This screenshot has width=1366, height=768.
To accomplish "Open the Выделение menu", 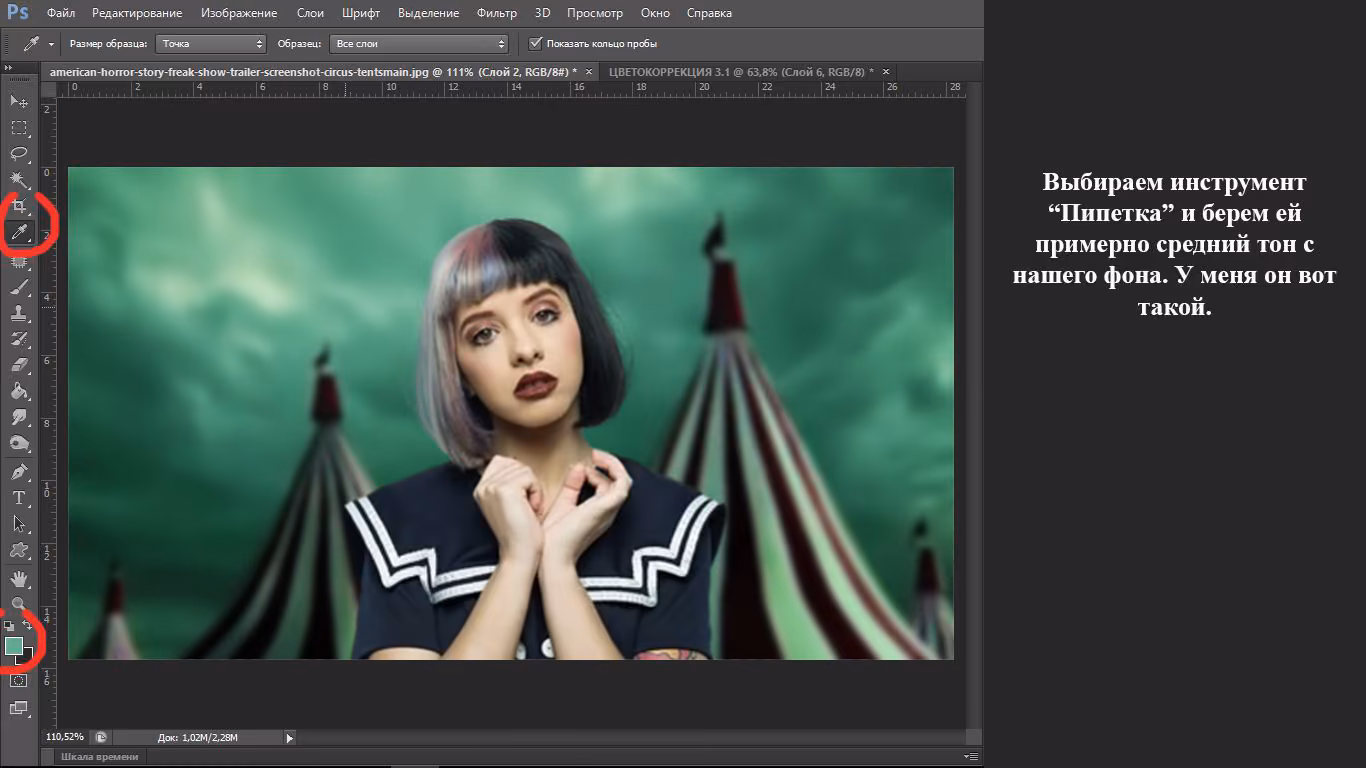I will click(428, 13).
